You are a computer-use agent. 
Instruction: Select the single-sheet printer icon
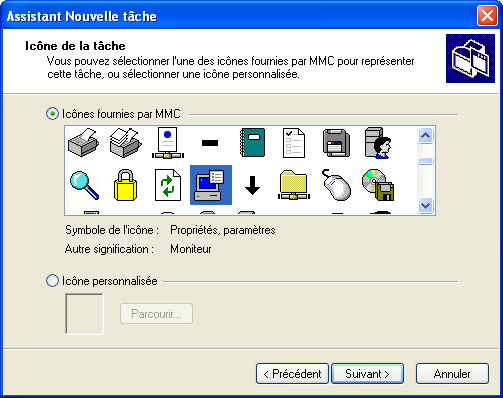83,142
